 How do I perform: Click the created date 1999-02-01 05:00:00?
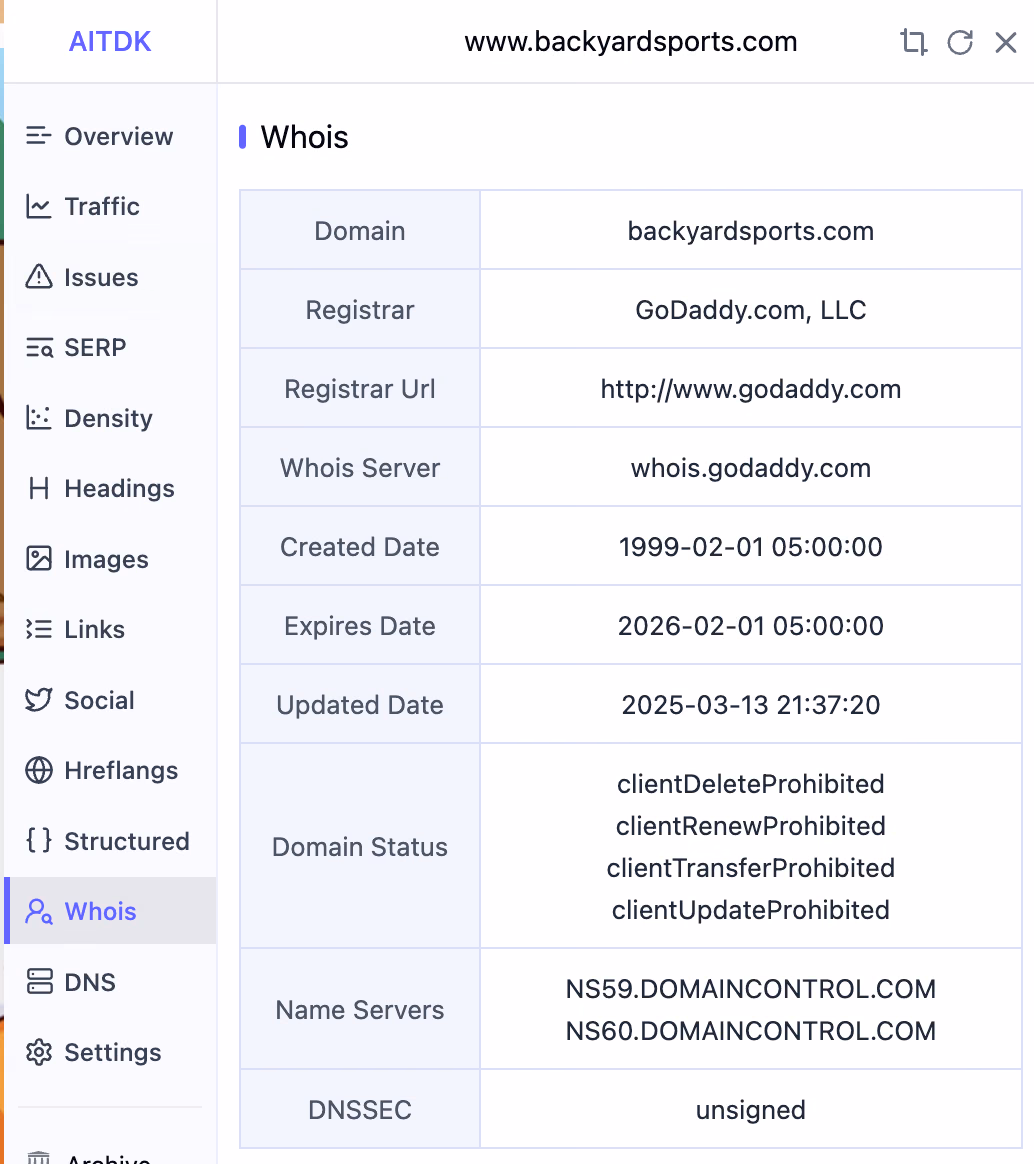(750, 547)
